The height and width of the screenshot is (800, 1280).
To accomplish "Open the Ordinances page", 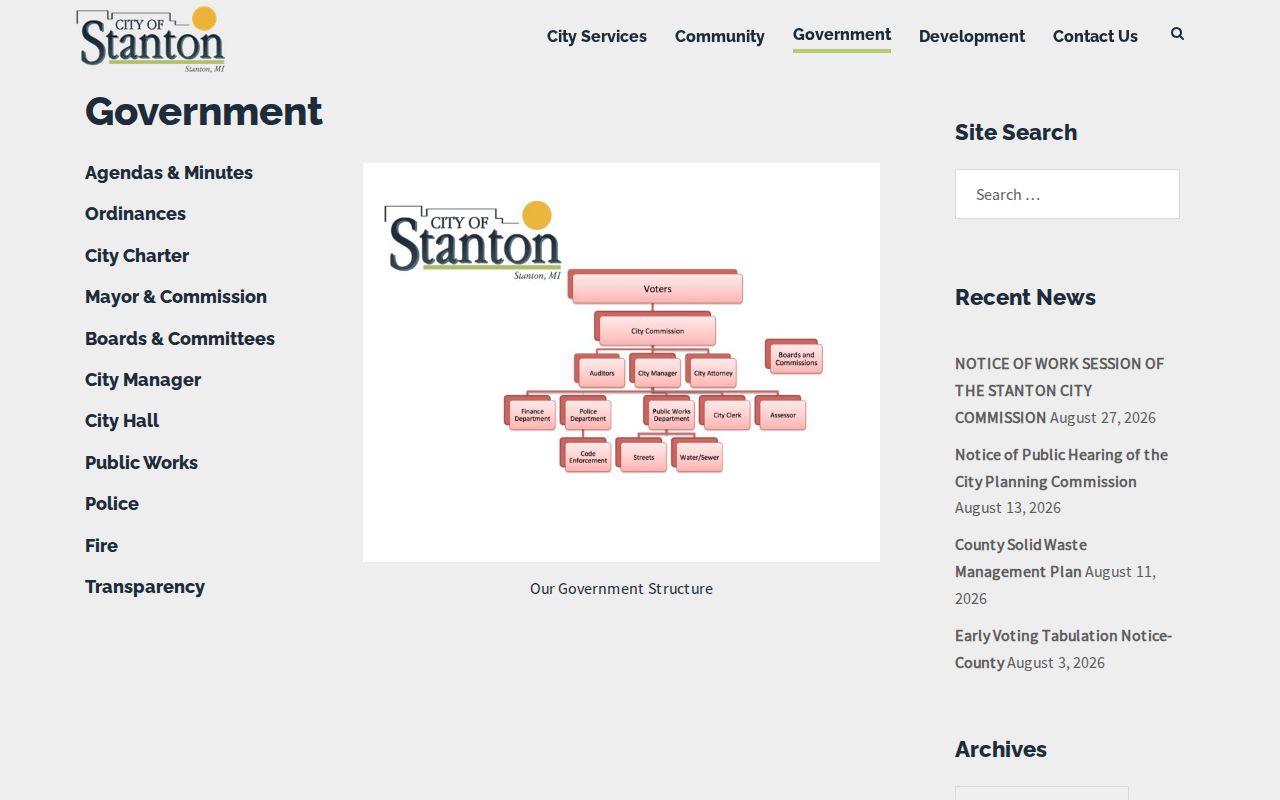I will (135, 213).
